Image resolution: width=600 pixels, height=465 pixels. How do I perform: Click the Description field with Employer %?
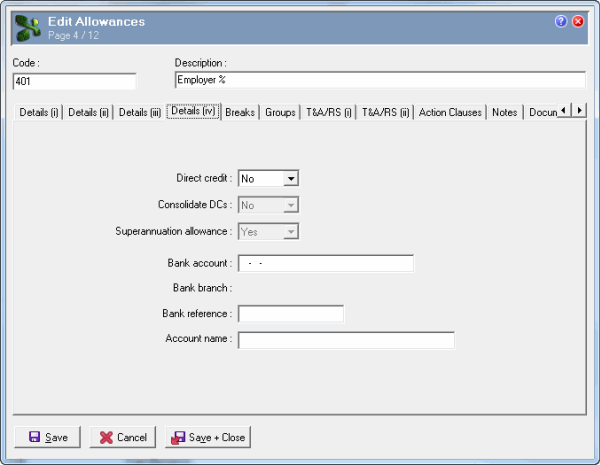click(x=380, y=80)
